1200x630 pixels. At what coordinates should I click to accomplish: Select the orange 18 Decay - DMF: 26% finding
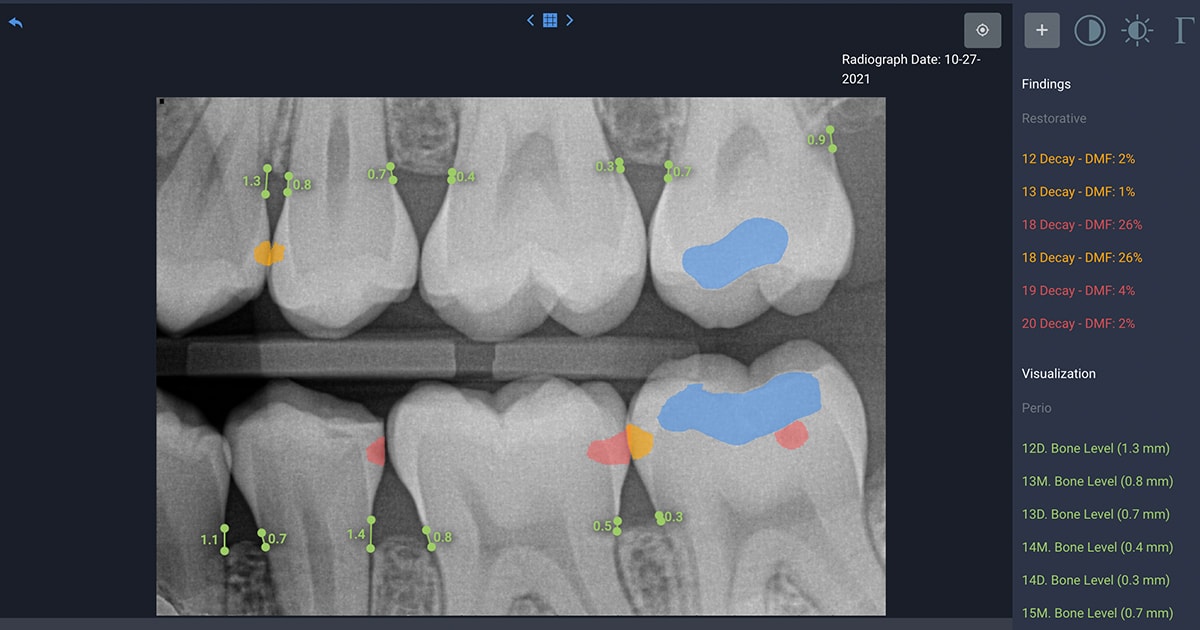tap(1082, 258)
